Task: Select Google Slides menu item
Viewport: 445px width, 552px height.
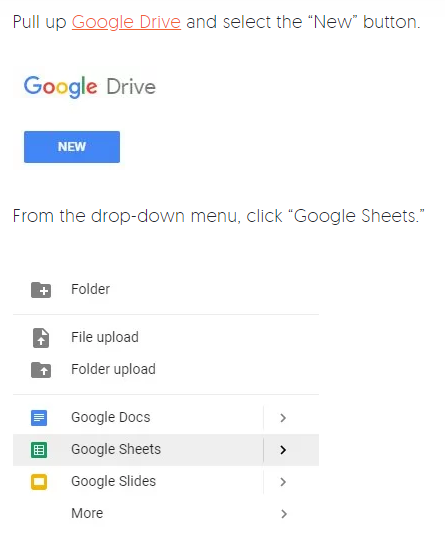Action: pyautogui.click(x=138, y=482)
